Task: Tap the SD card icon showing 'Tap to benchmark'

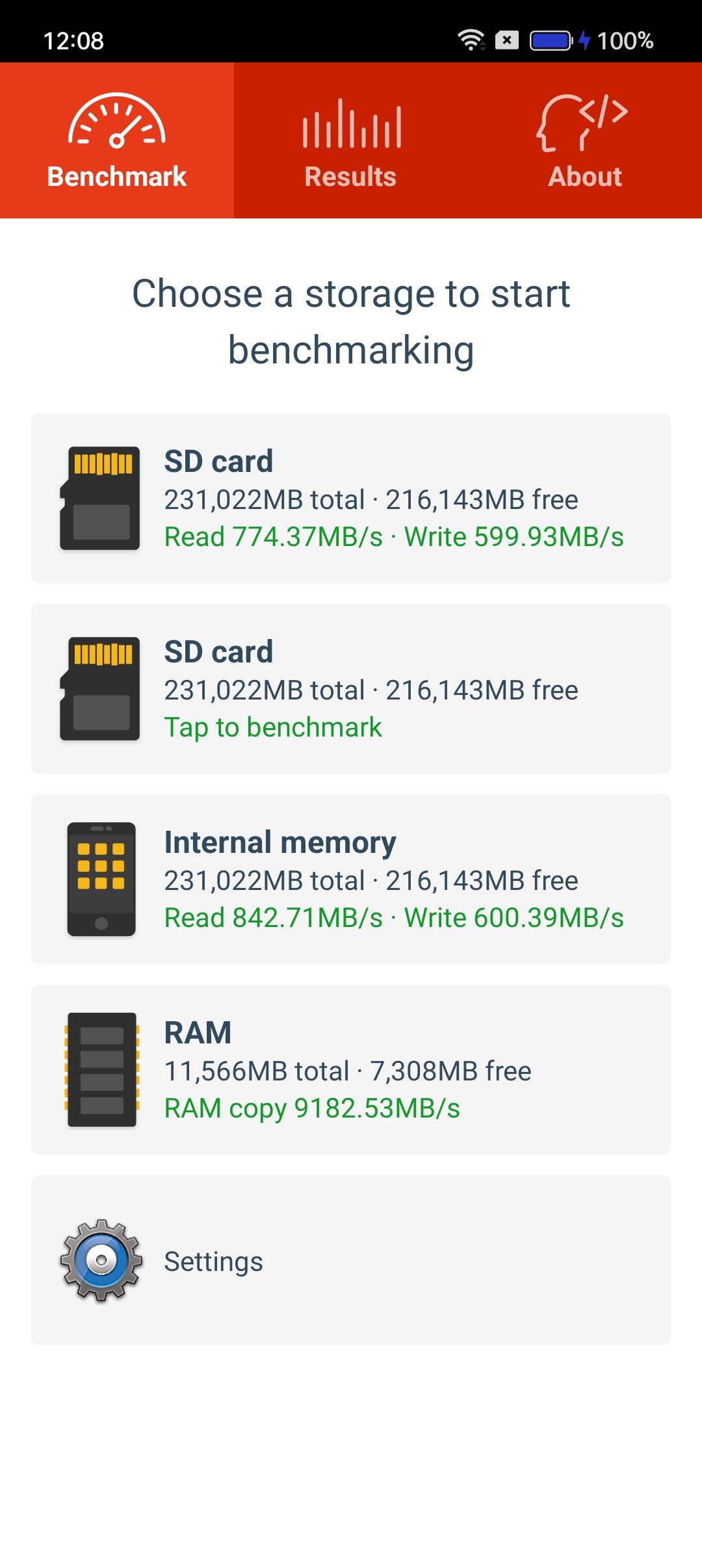Action: (100, 688)
